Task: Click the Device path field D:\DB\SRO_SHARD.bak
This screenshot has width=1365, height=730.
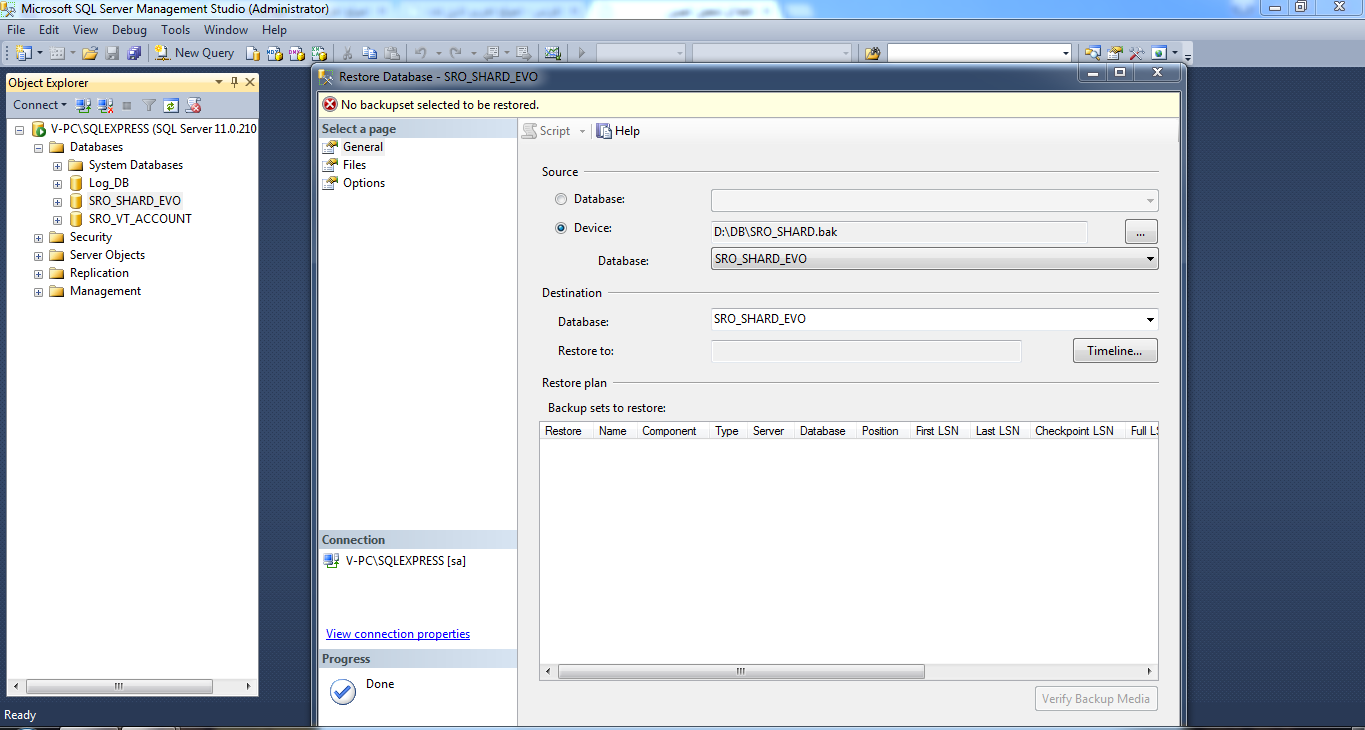Action: pos(899,232)
